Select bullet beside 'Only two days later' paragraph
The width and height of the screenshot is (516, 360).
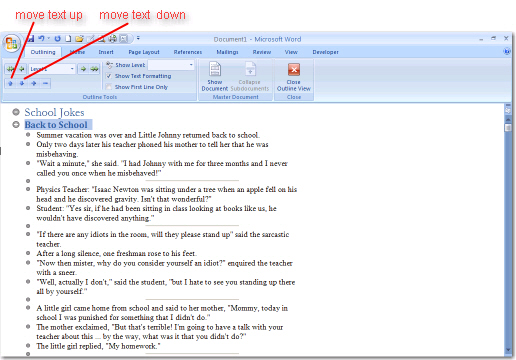click(28, 144)
